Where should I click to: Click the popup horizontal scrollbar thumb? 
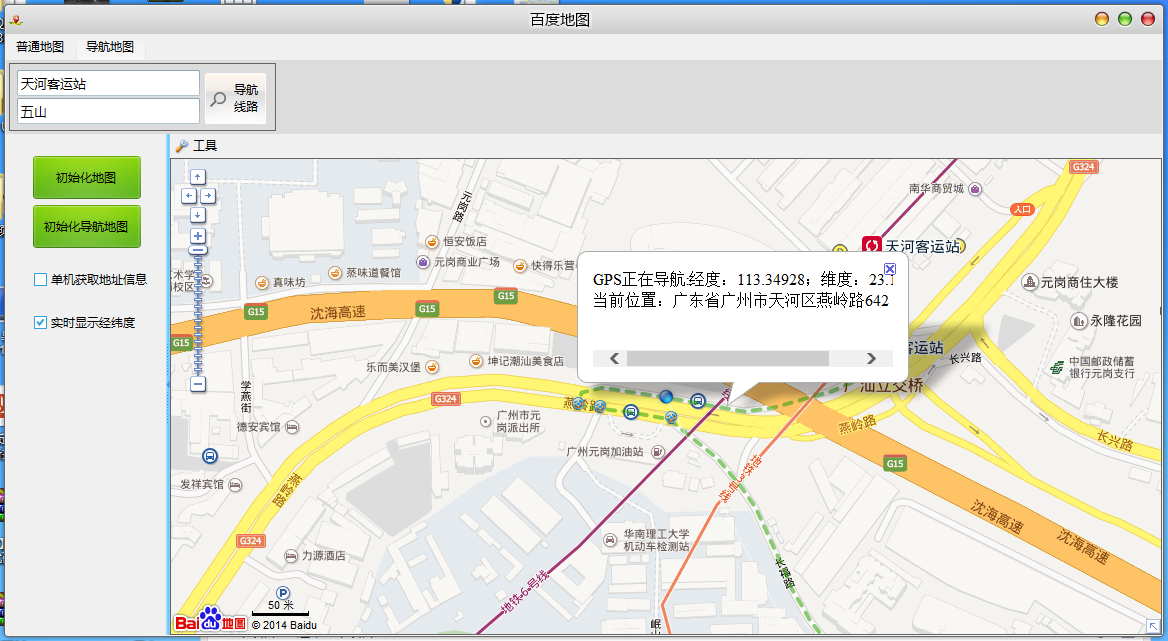click(728, 359)
